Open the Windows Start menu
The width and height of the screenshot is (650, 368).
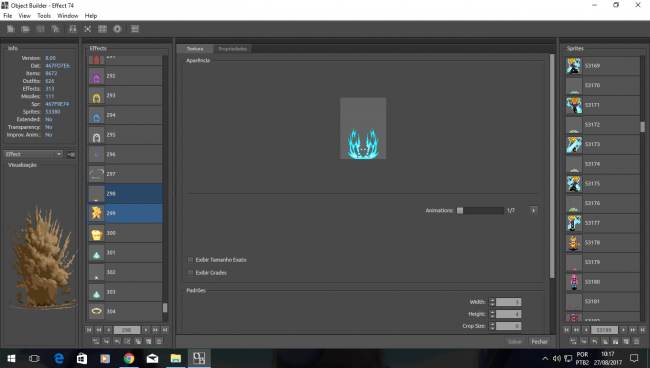pos(11,358)
